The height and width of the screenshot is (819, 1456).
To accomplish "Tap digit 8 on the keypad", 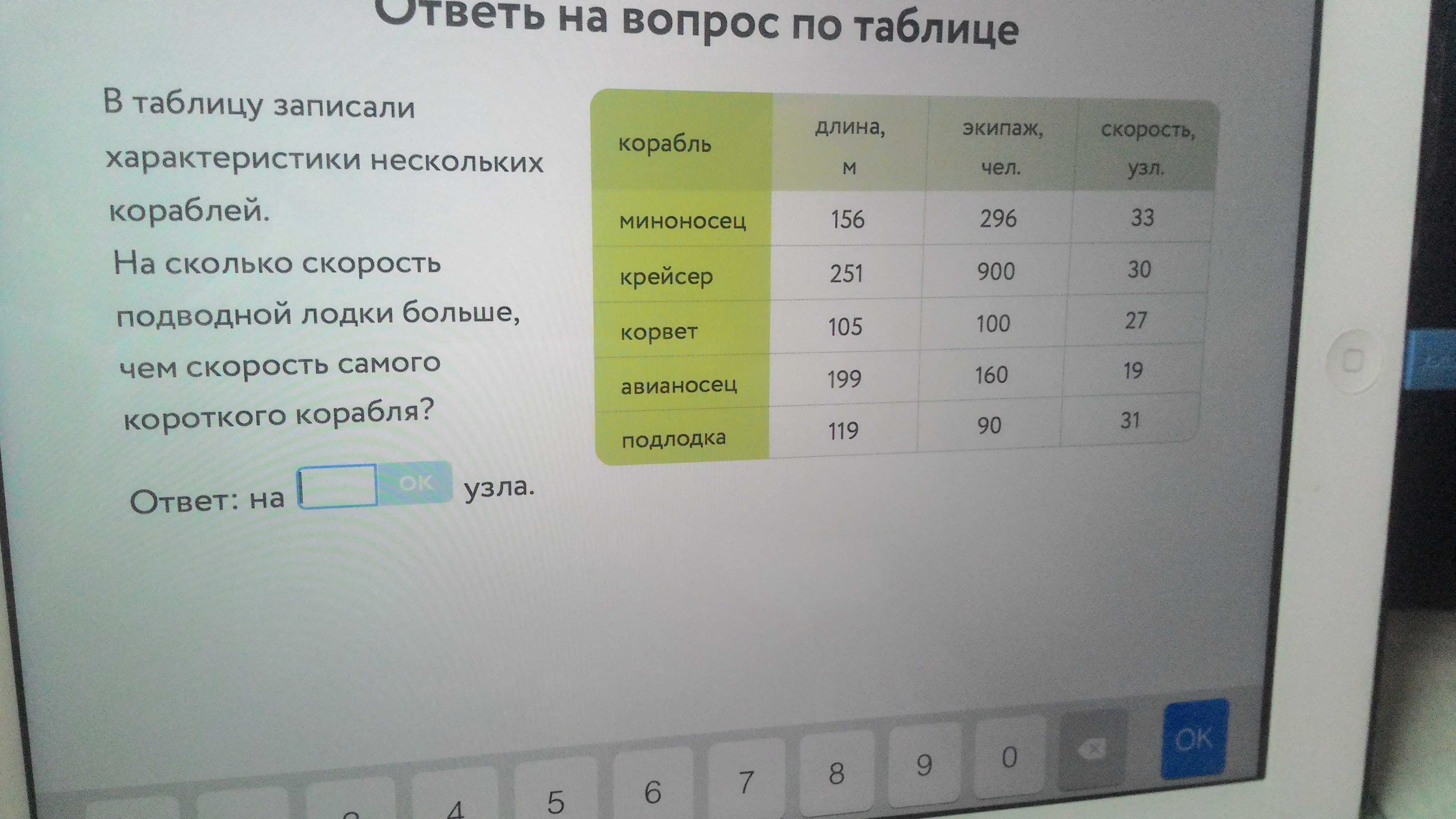I will 836,771.
